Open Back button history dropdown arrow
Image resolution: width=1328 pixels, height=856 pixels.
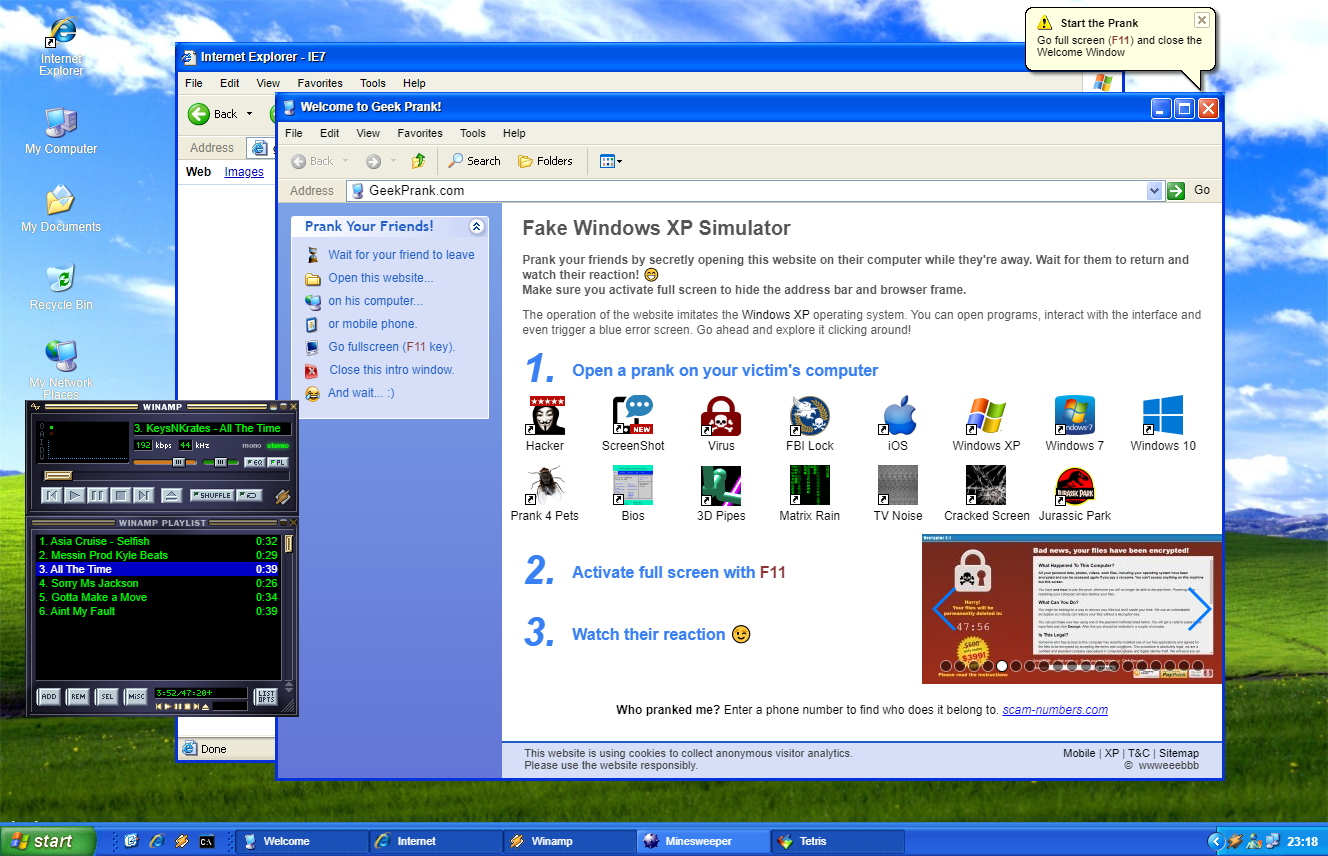[346, 161]
